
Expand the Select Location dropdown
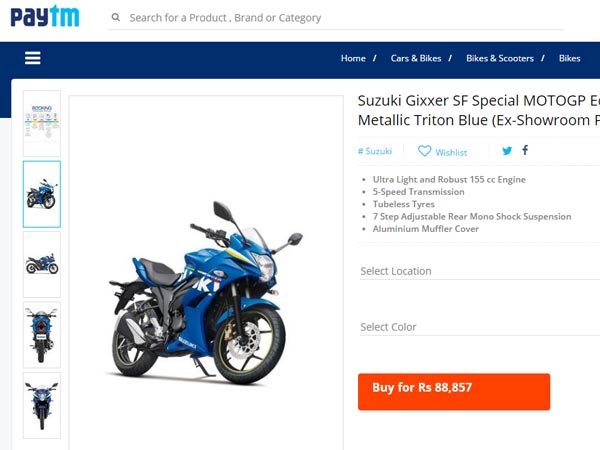click(x=480, y=271)
